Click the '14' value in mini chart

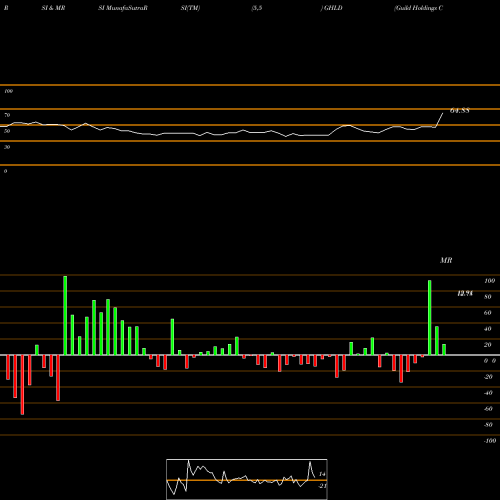coord(322,474)
